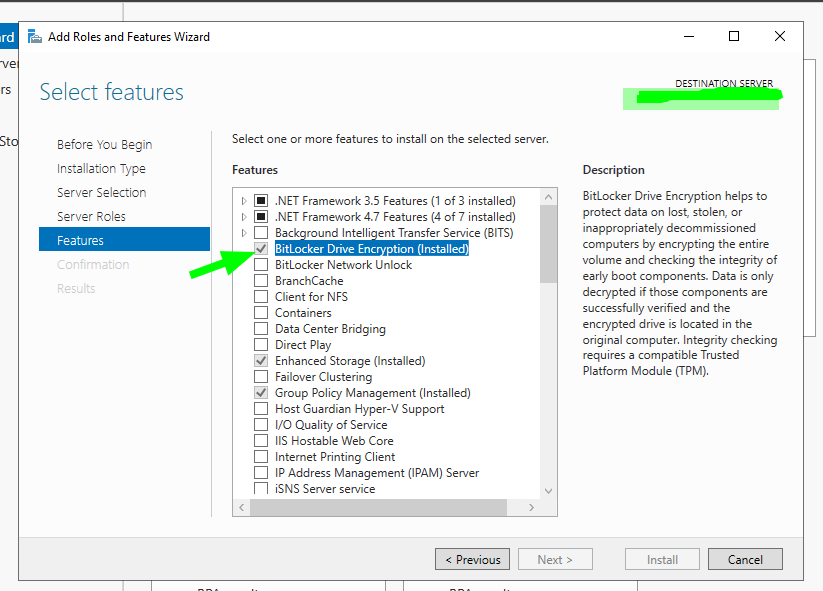Screen dimensions: 823x591
Task: Check IIS Hostable Web Core
Action: (261, 440)
